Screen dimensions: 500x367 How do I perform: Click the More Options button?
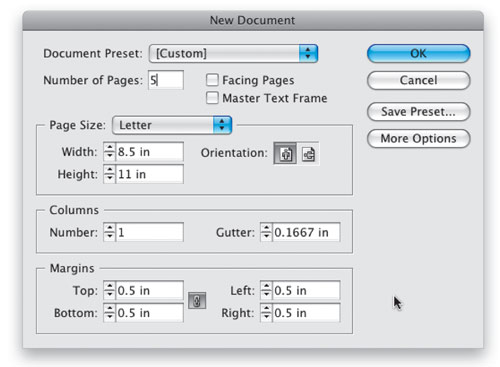pos(419,138)
